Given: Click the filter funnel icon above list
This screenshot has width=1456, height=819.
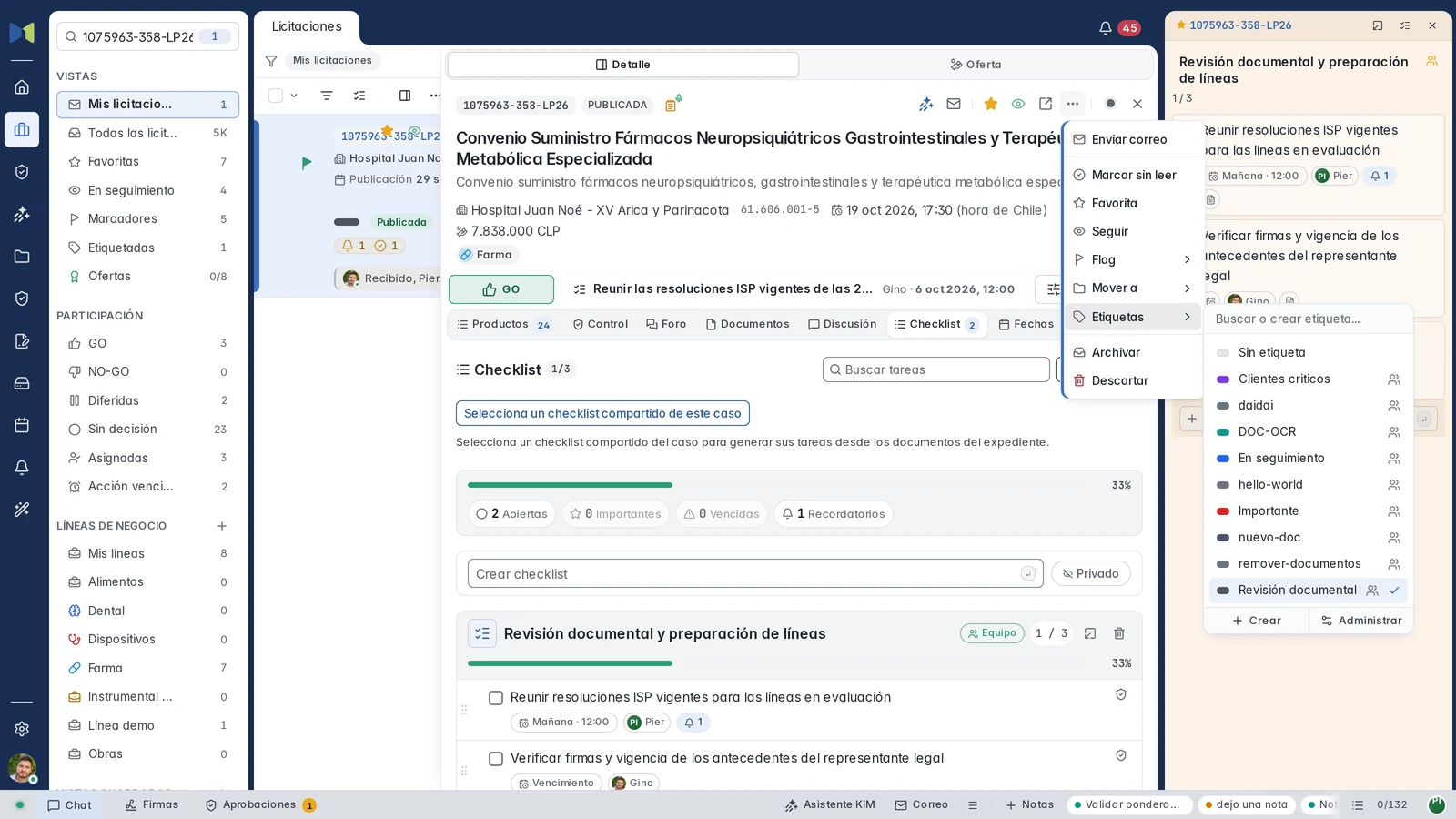Looking at the screenshot, I should (271, 61).
